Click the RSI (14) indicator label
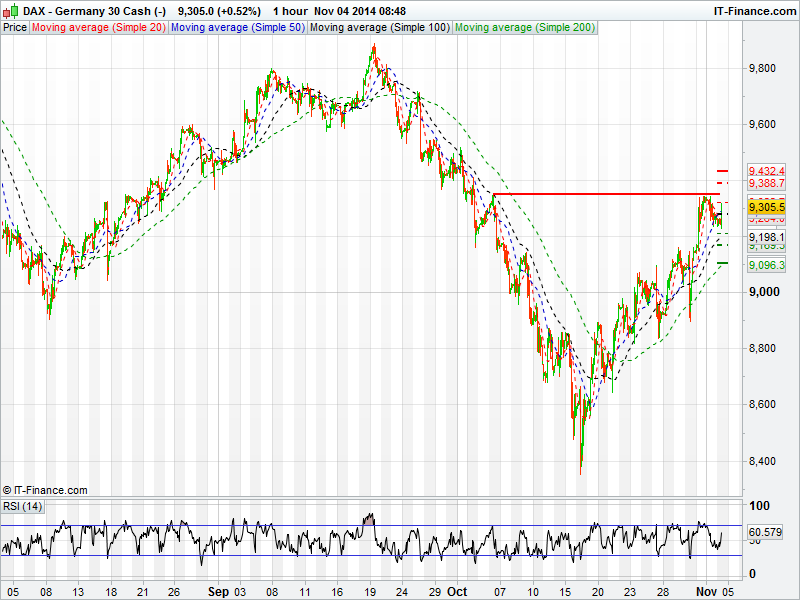This screenshot has width=800, height=600. (x=22, y=506)
